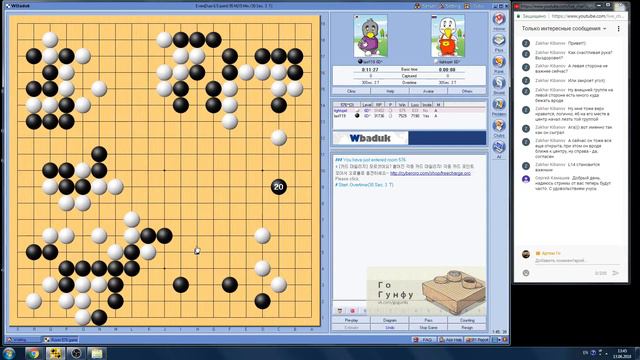Click the Others button under timers
The image size is (640, 360).
[x=467, y=91]
